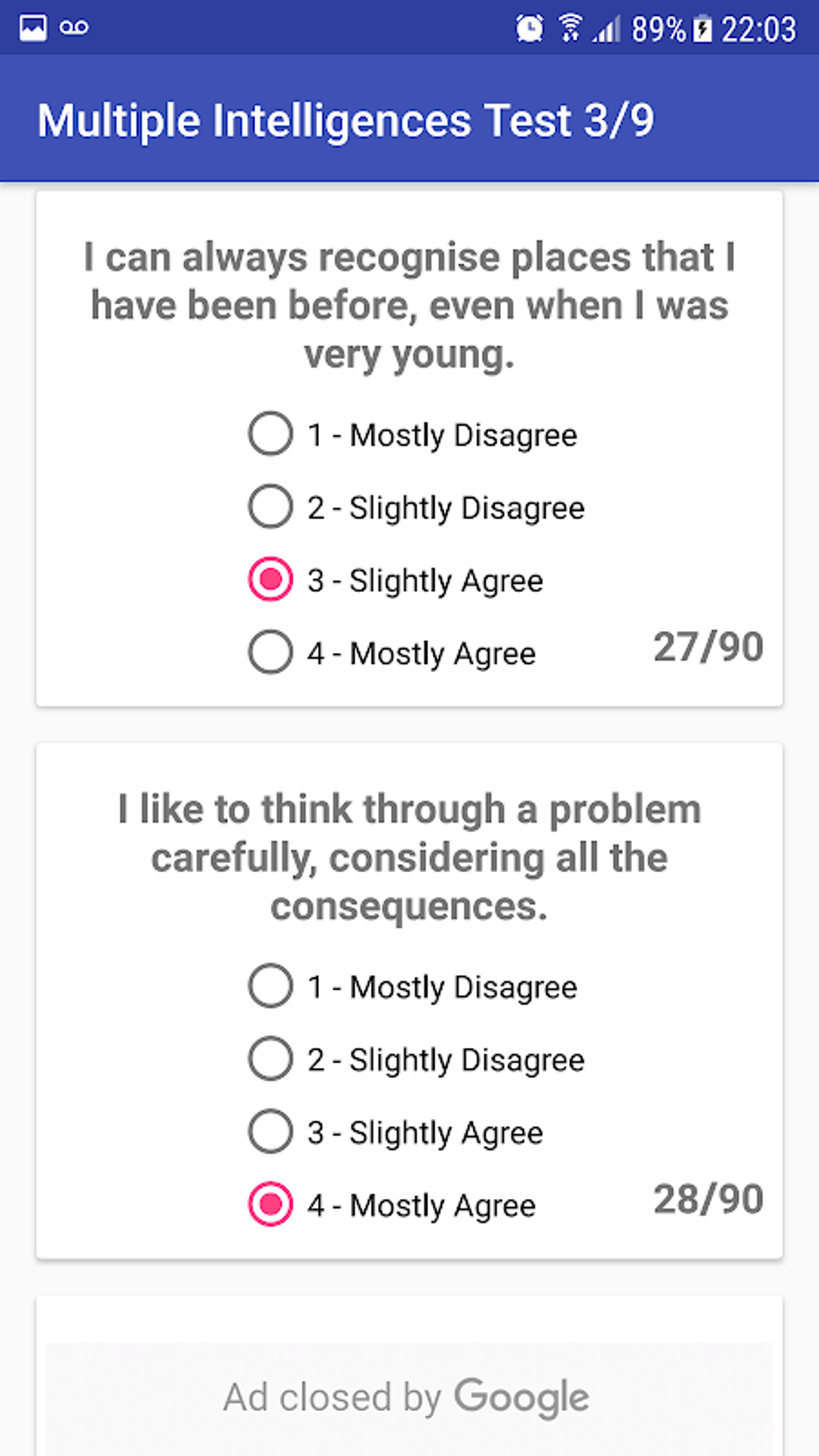Pick Mostly Agree for think through problem question

point(271,1205)
